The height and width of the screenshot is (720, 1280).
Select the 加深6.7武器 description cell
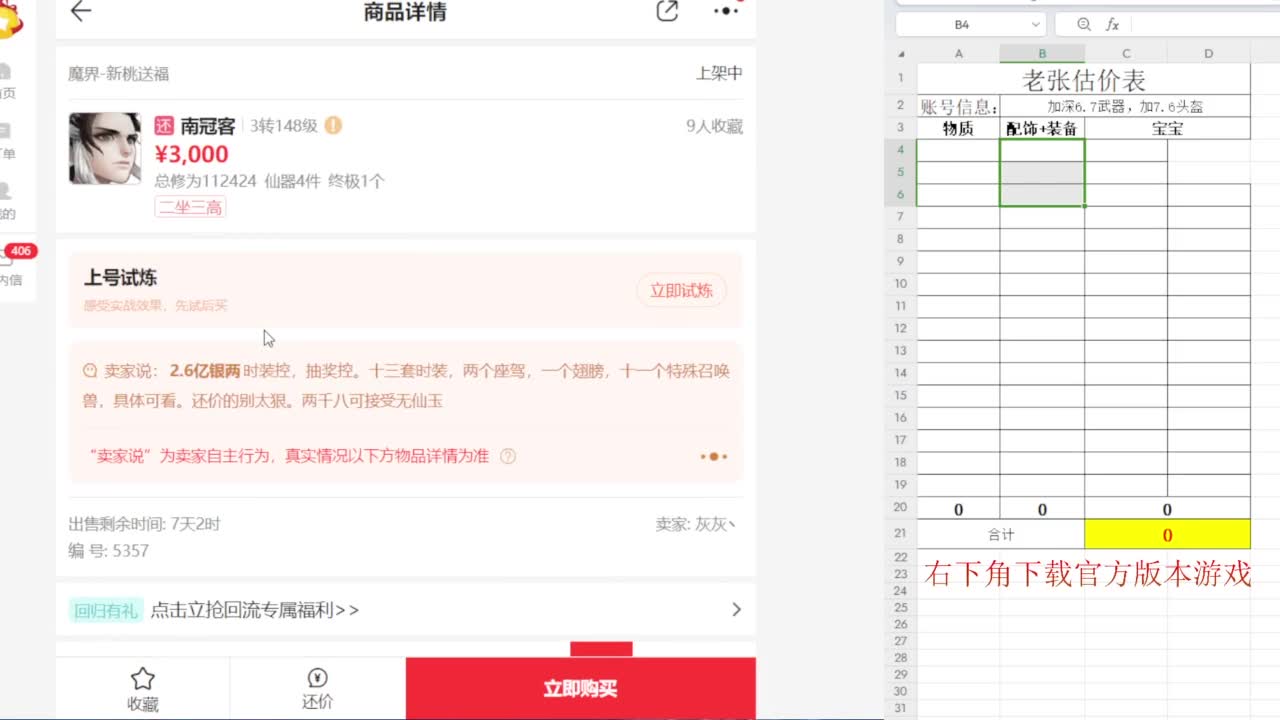click(1125, 106)
